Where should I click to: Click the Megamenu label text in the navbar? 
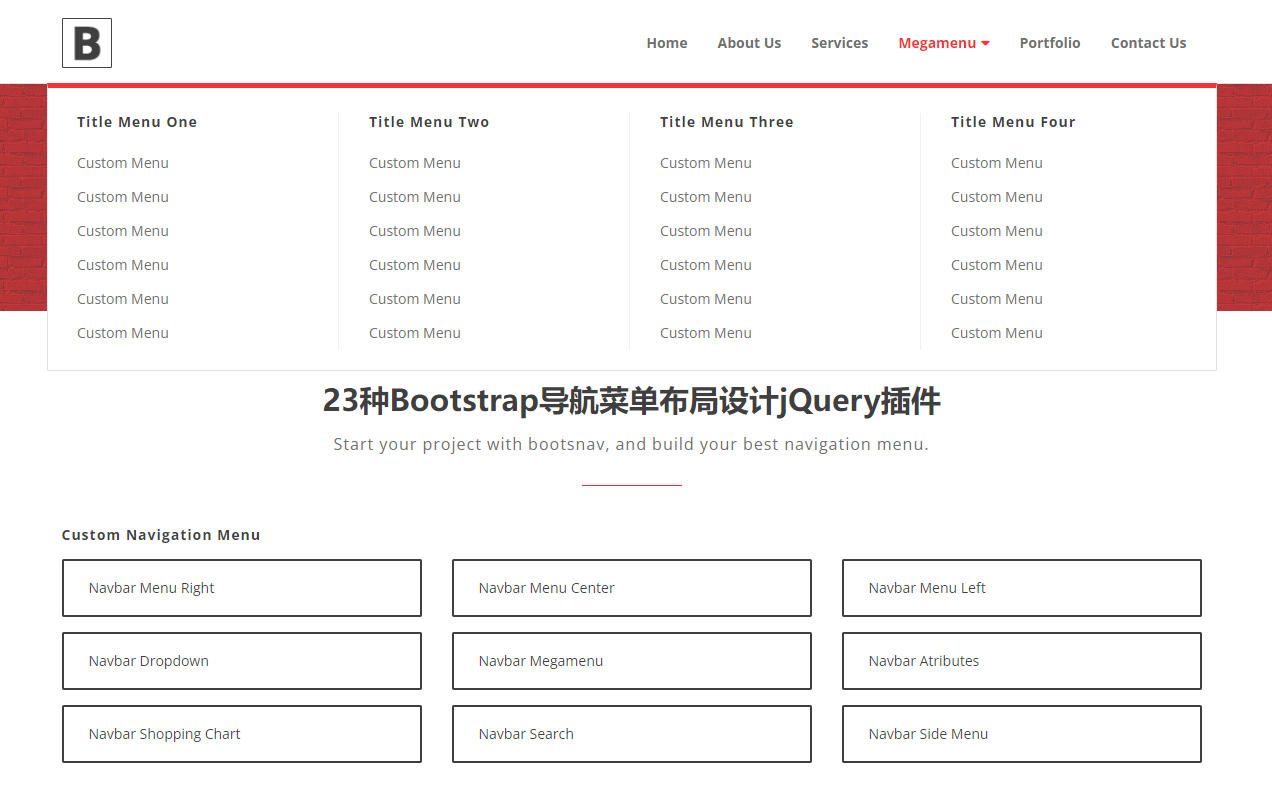point(937,43)
